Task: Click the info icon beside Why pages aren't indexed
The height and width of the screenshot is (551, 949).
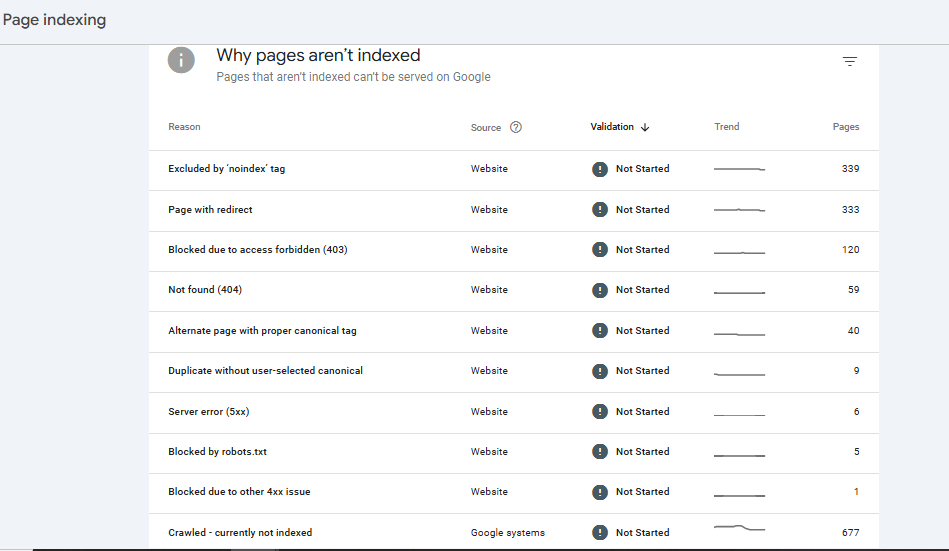Action: coord(181,61)
